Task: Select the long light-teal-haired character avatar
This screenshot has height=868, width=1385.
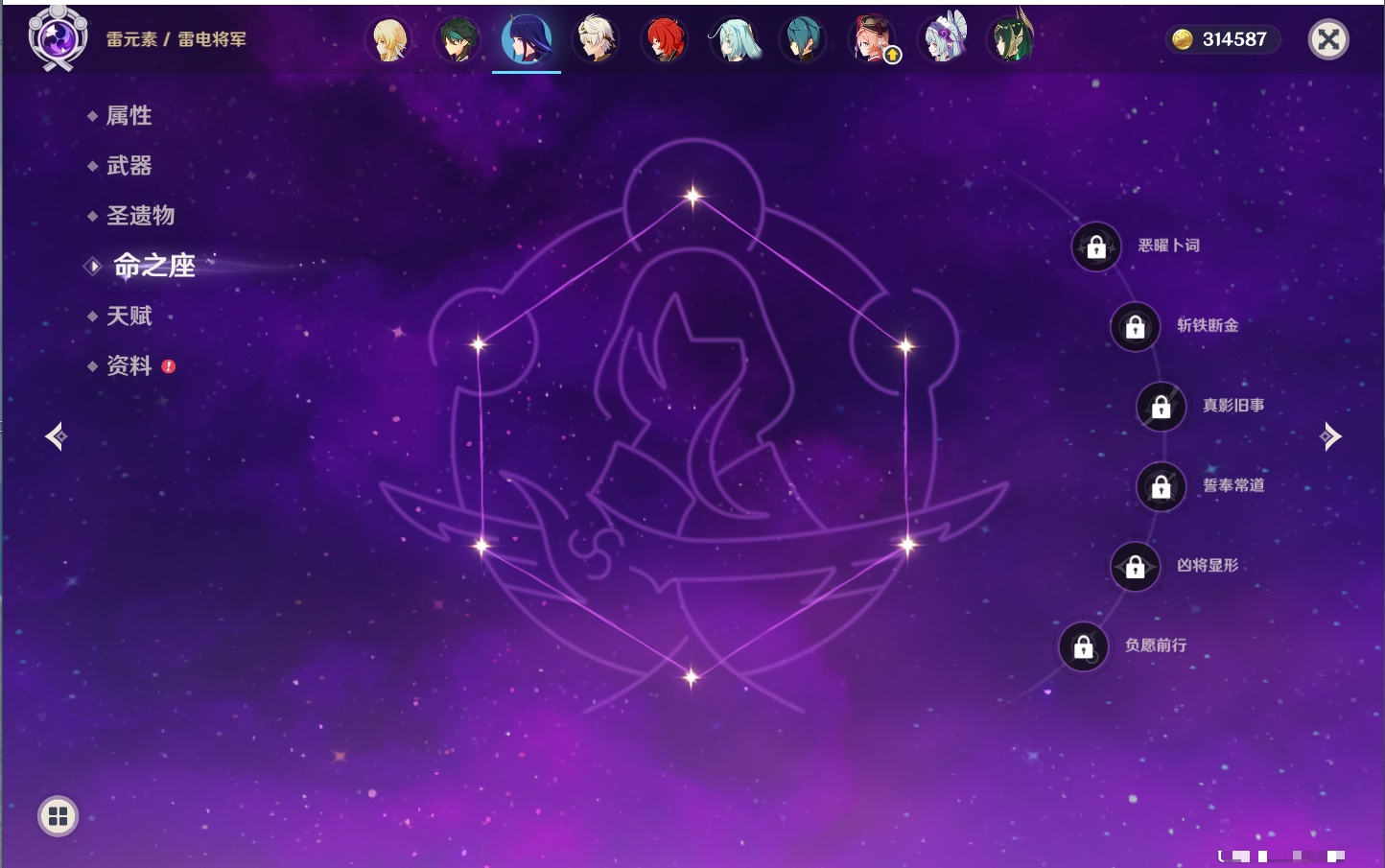Action: 734,40
